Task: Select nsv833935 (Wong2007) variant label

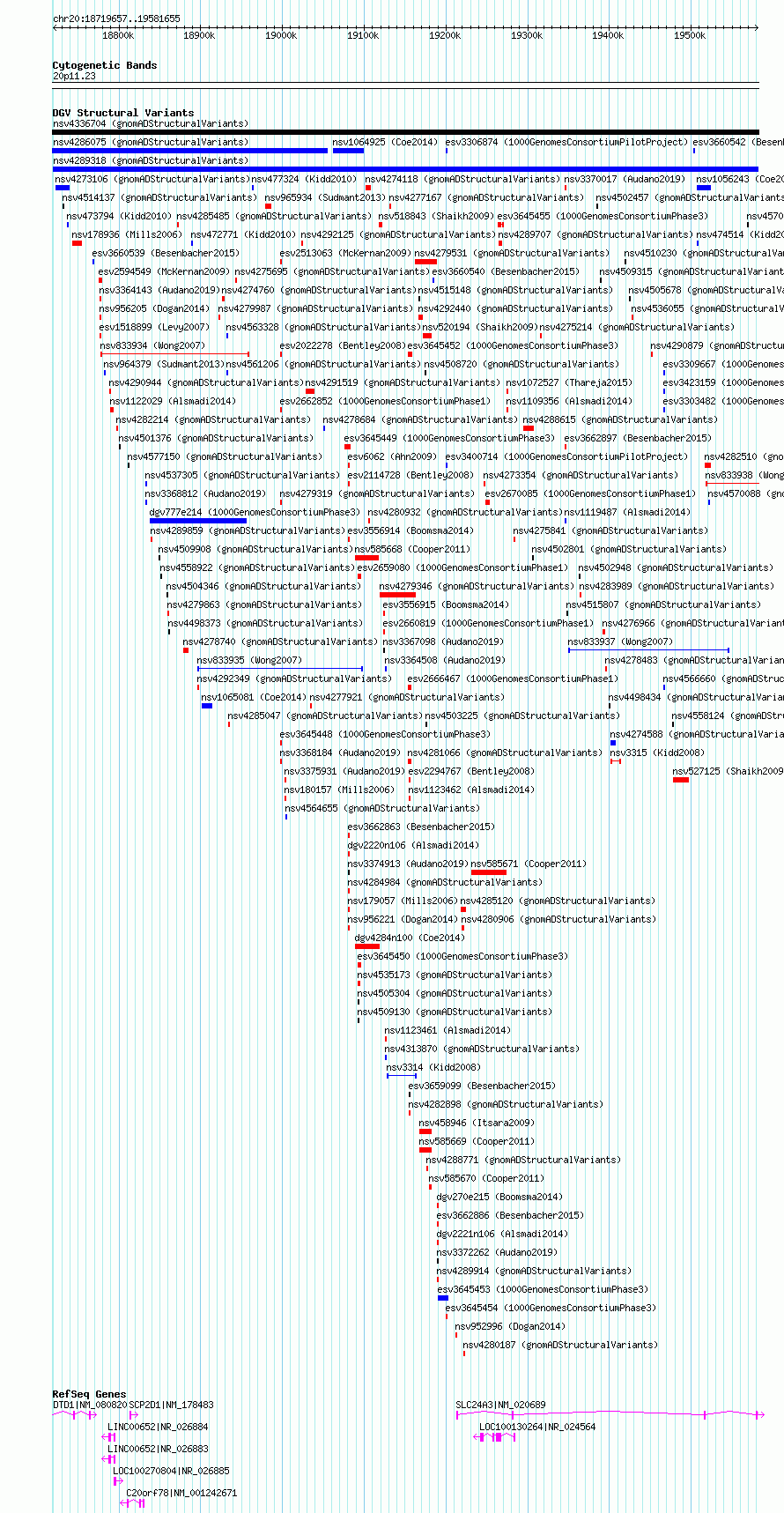Action: (249, 660)
